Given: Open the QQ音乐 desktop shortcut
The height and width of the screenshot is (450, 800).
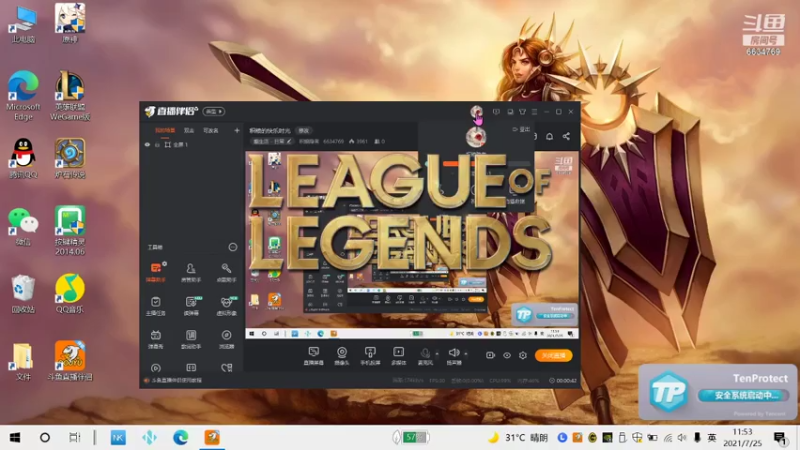Looking at the screenshot, I should pos(70,293).
